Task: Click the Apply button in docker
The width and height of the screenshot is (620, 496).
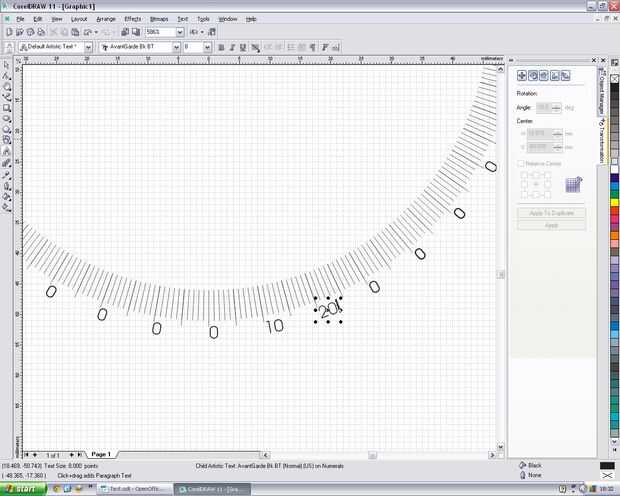Action: click(552, 225)
